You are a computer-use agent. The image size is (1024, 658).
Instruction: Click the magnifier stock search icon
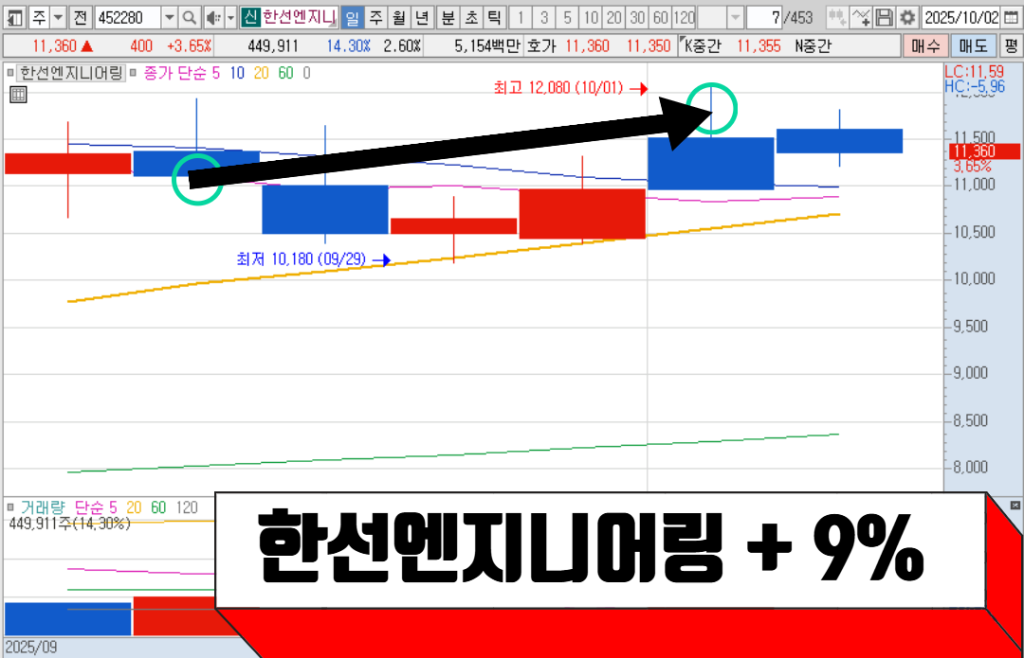[189, 18]
